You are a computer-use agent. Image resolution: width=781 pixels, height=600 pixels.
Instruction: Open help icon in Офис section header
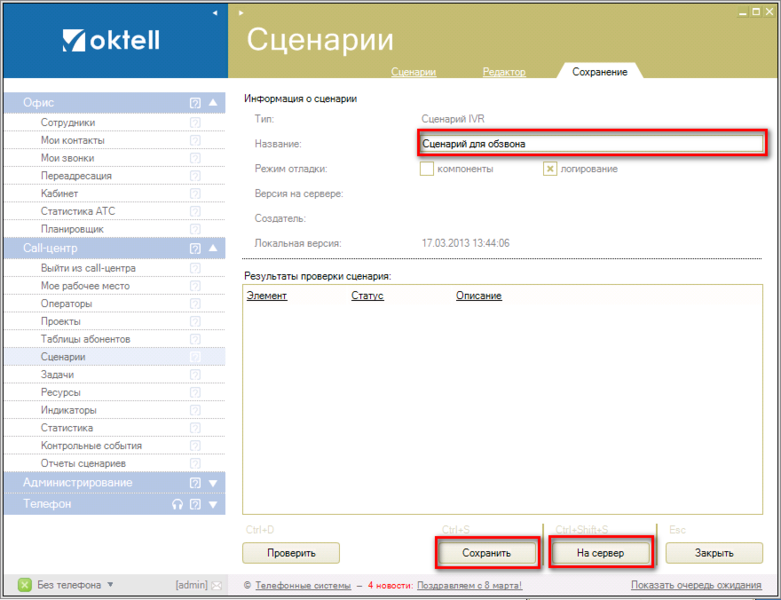pos(195,103)
